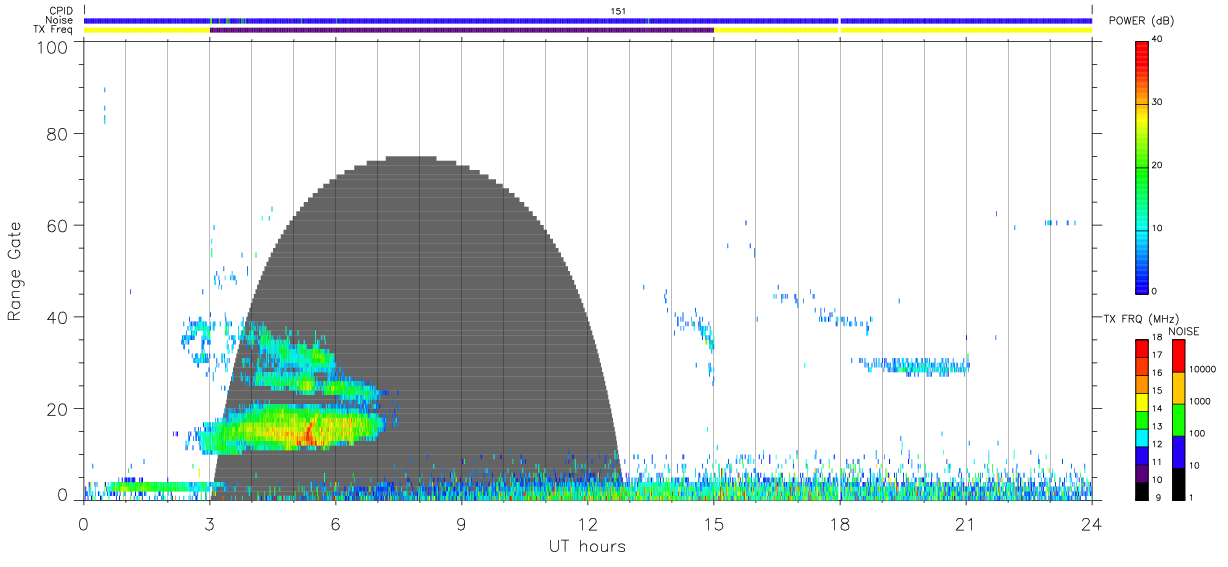Click the '10000' label on NOISE scale
1228x567 pixels.
pyautogui.click(x=1202, y=369)
